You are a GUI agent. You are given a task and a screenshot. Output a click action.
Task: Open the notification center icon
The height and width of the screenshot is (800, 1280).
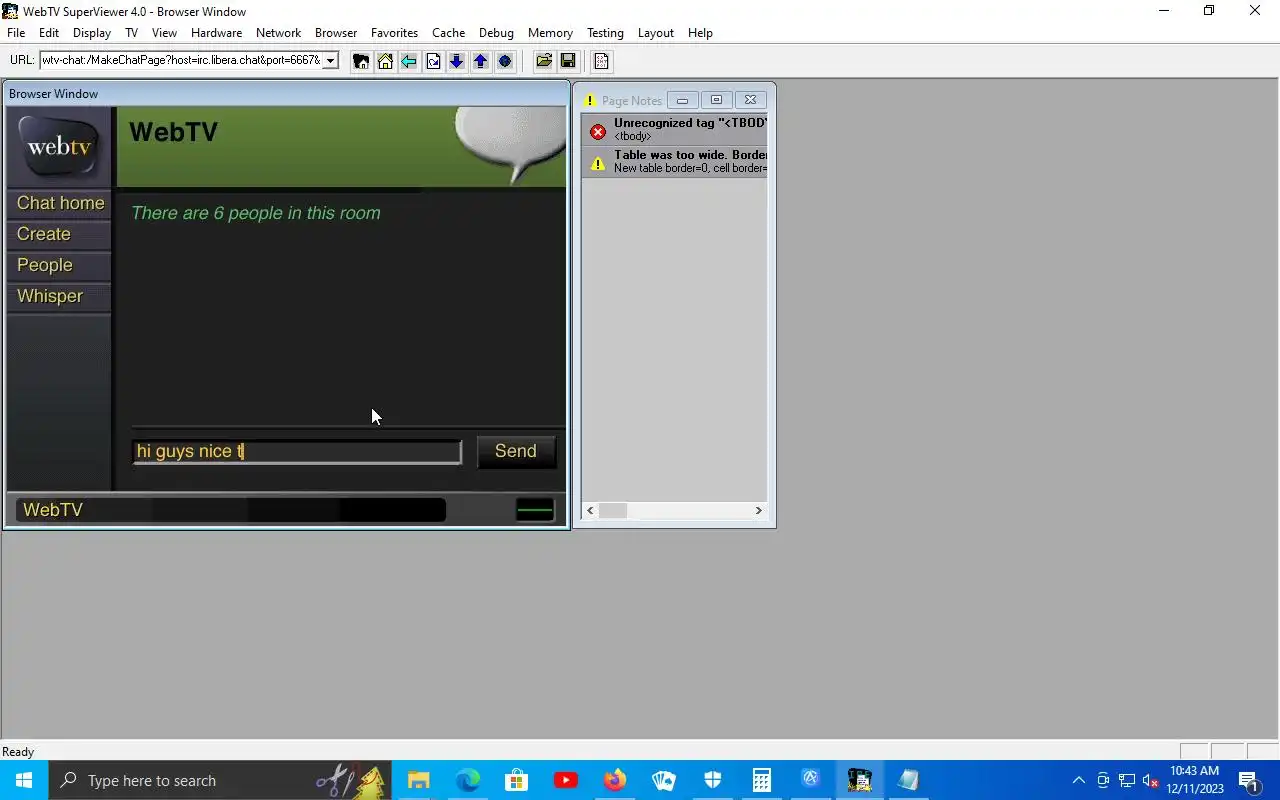[1248, 780]
